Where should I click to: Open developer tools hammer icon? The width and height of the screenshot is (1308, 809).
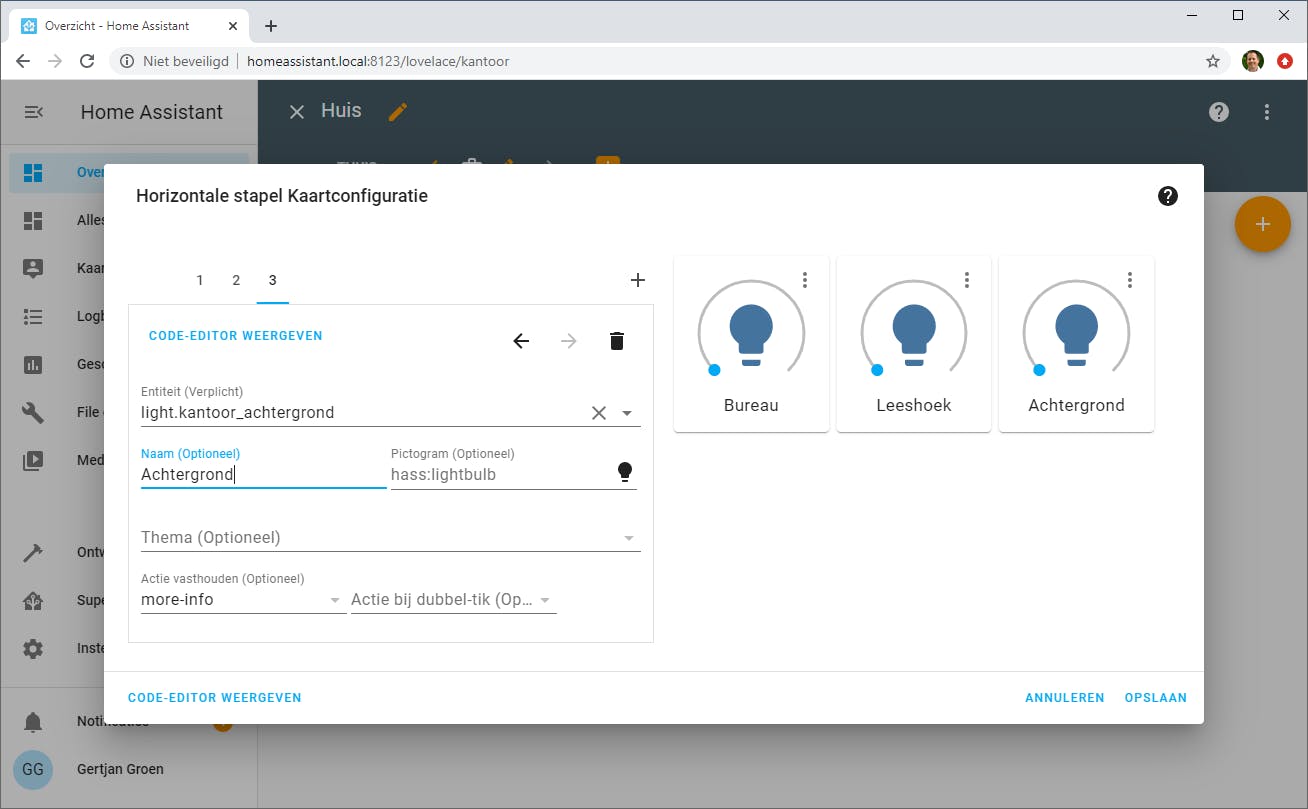[x=33, y=553]
